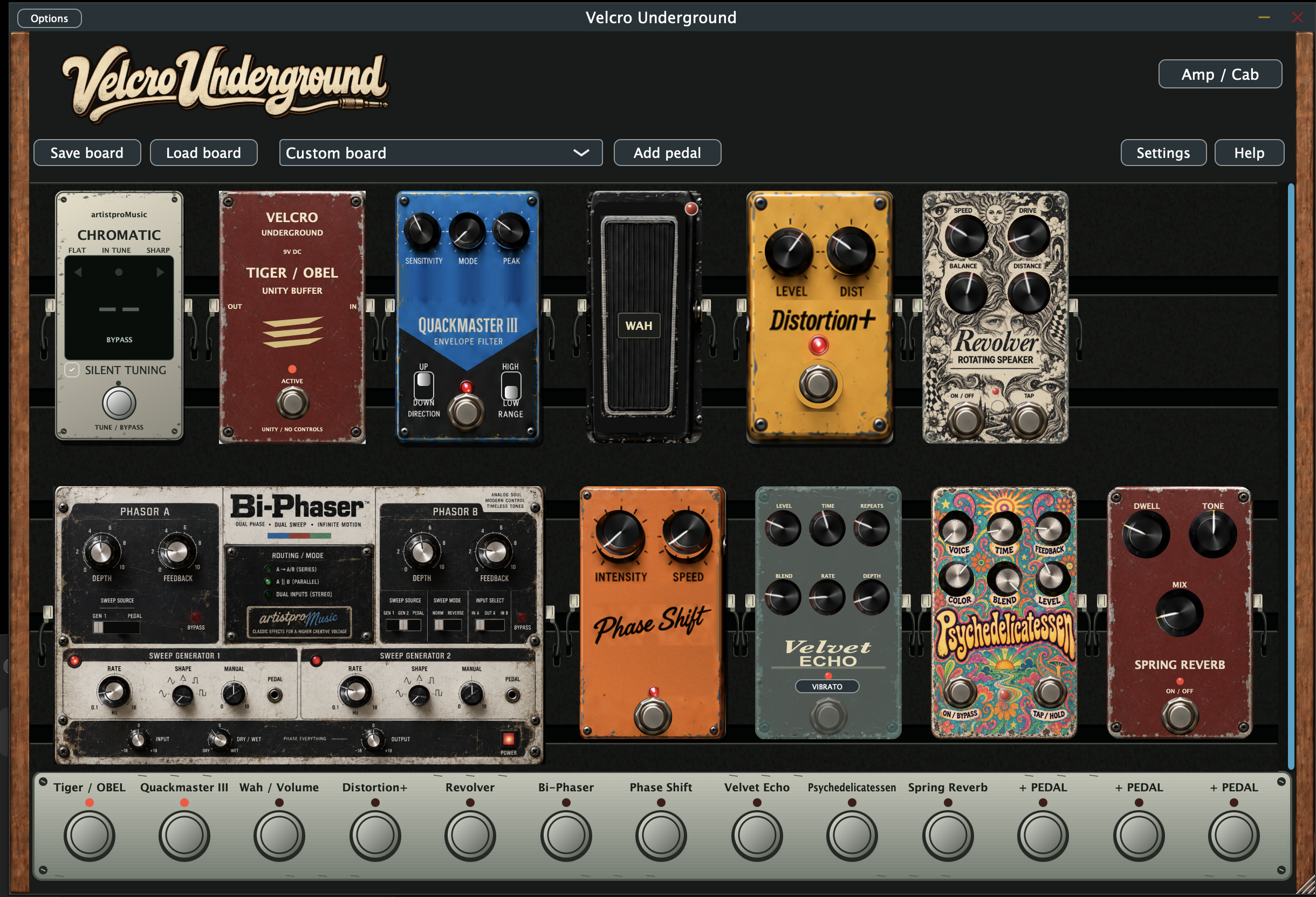
Task: Toggle the Velvet Echo VIBRATO button
Action: pyautogui.click(x=827, y=686)
